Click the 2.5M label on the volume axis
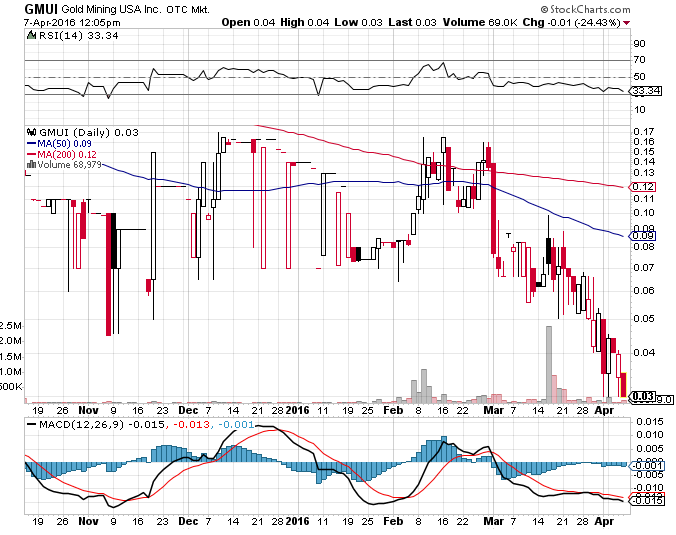Viewport: 676px width, 535px height. pos(11,325)
